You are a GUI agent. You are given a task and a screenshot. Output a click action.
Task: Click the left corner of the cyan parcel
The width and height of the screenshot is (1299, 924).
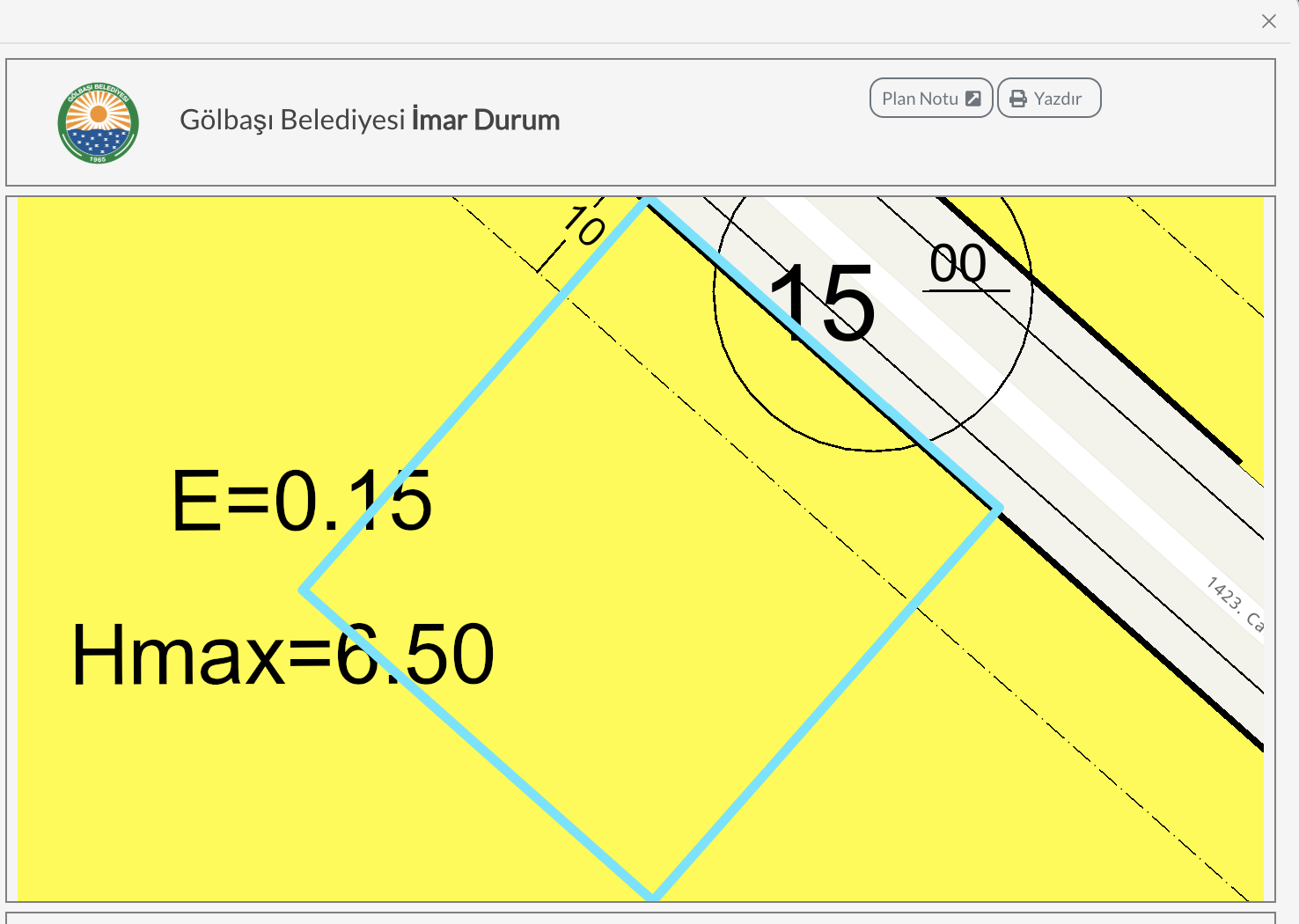303,590
